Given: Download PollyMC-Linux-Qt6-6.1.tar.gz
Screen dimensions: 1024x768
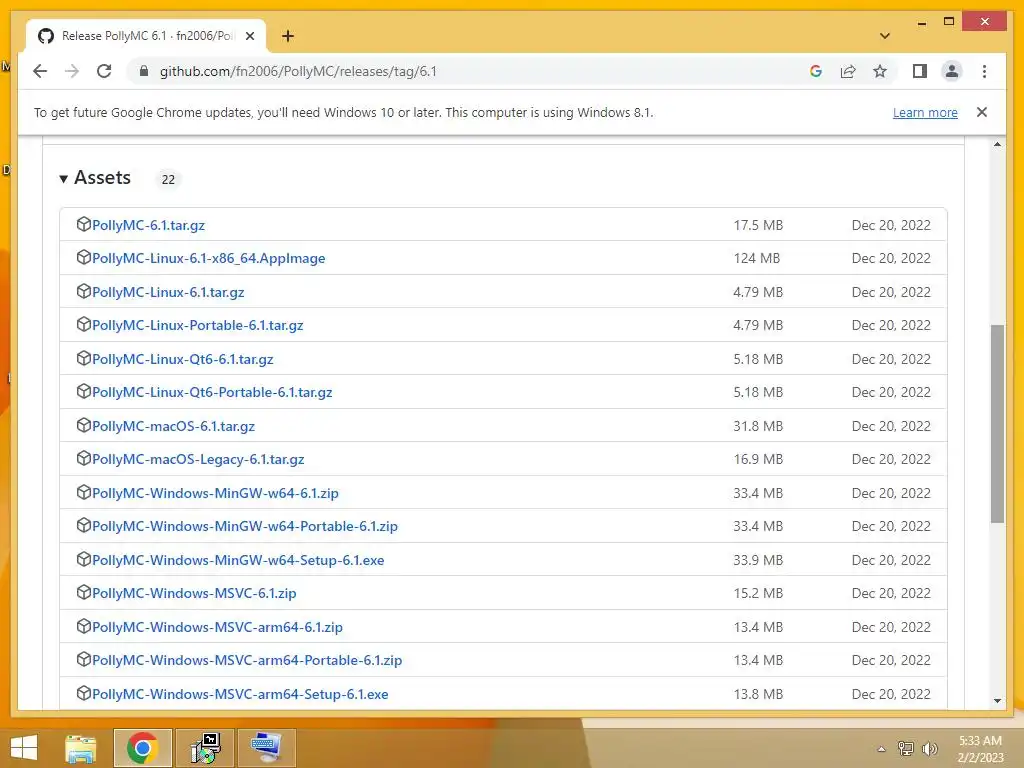Looking at the screenshot, I should pyautogui.click(x=182, y=359).
